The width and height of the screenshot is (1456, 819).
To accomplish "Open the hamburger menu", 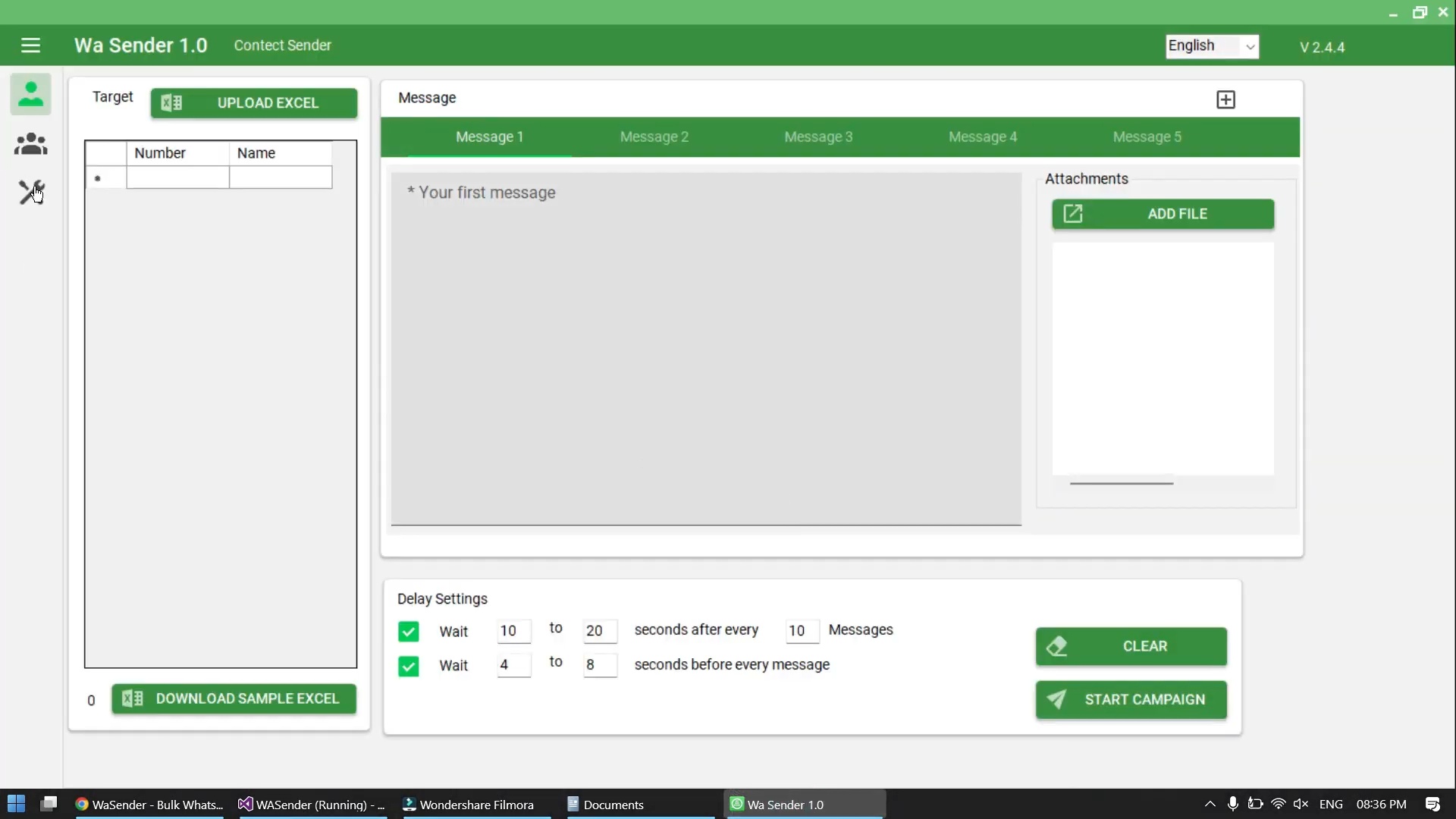I will click(x=30, y=45).
